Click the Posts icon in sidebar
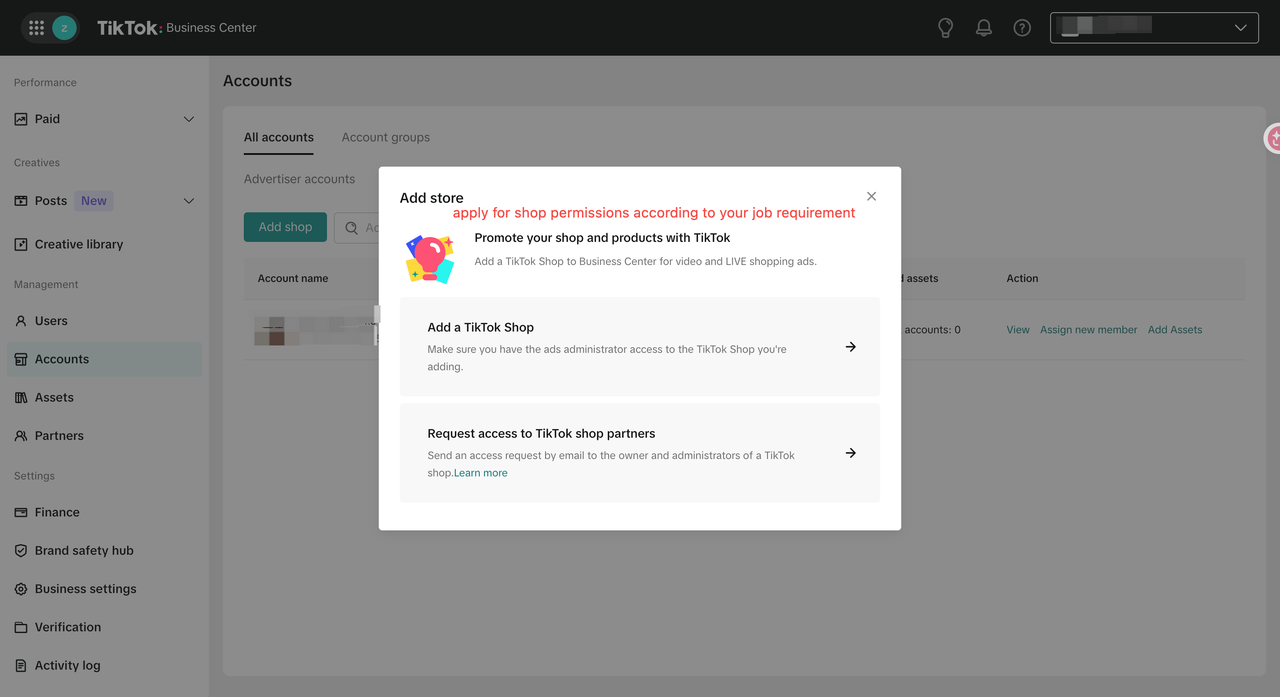This screenshot has height=697, width=1280. click(x=21, y=201)
